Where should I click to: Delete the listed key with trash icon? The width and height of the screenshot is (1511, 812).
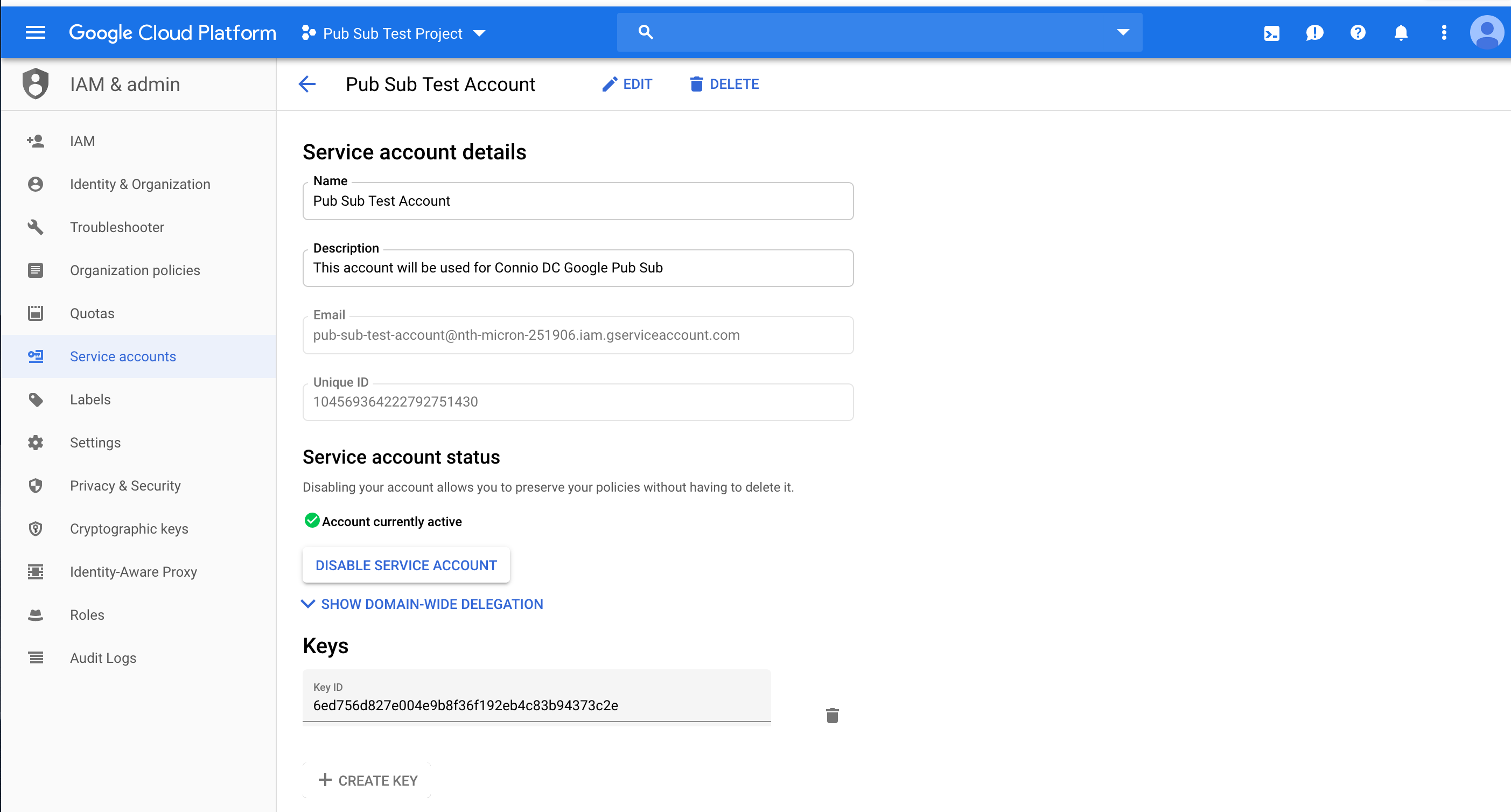pos(832,716)
